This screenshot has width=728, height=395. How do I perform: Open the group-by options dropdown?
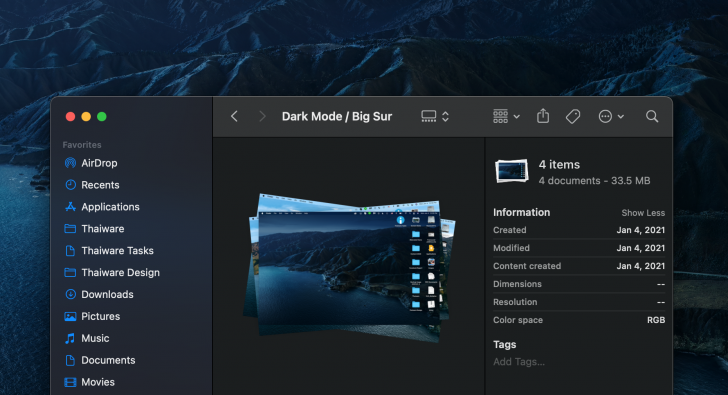506,117
